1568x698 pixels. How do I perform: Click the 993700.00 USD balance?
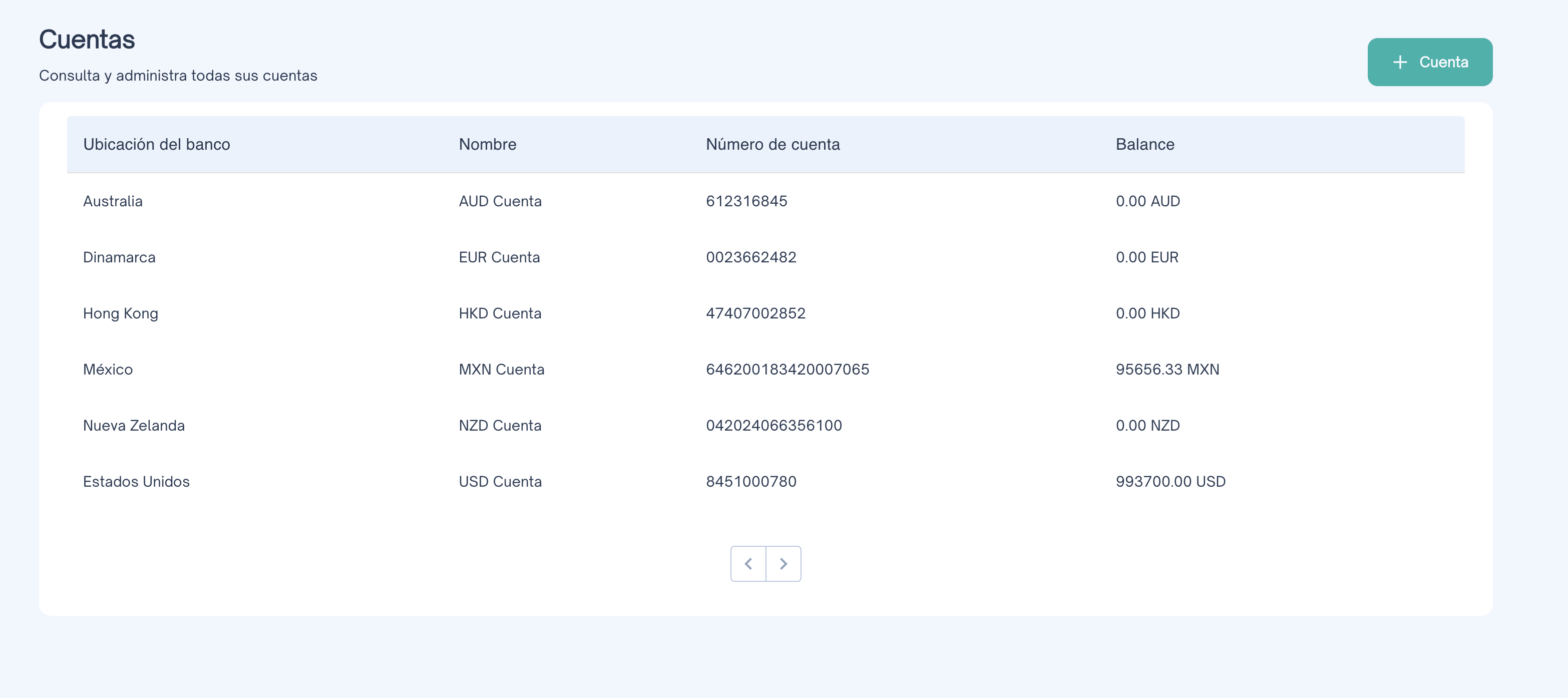pos(1170,481)
